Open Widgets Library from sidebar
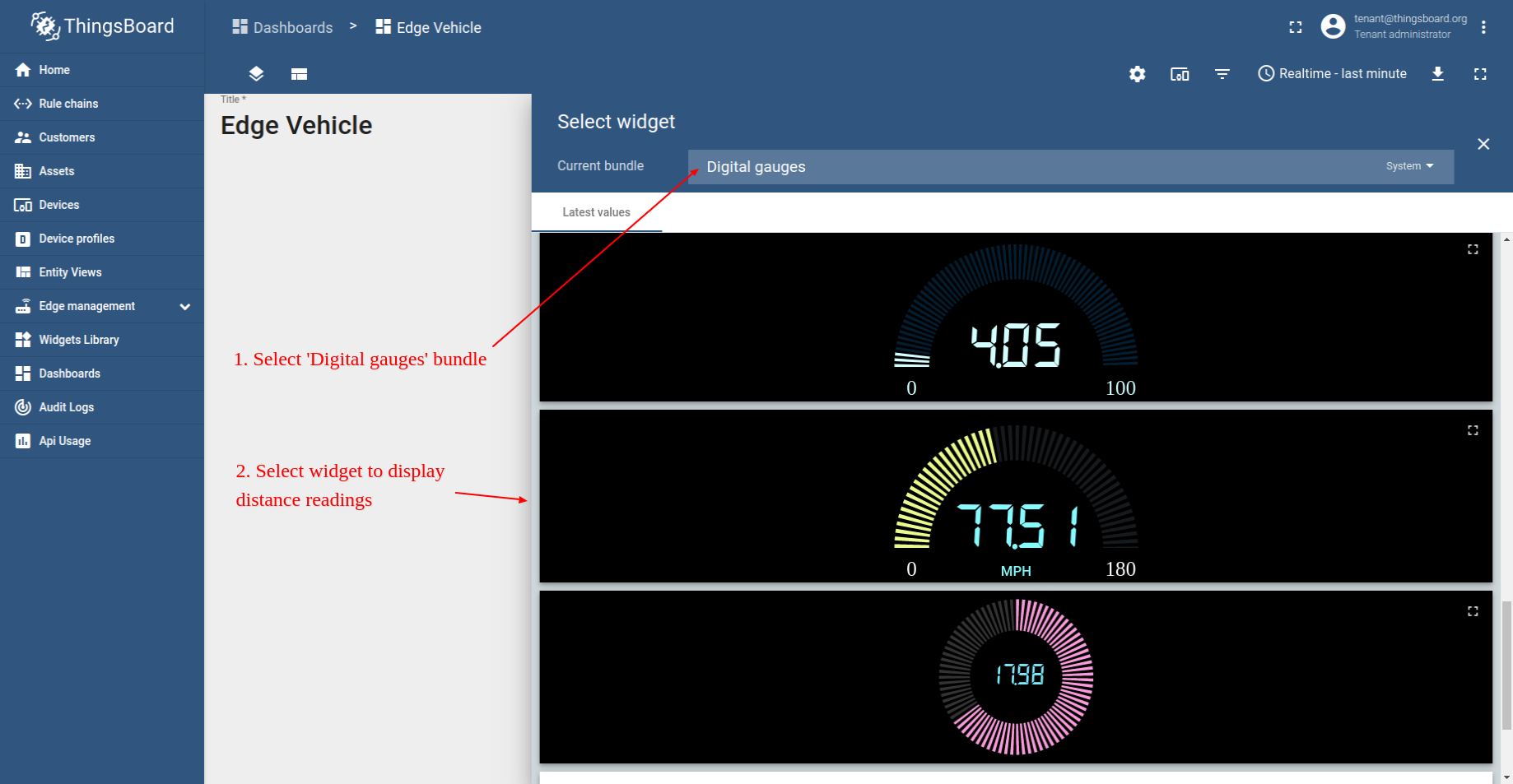Viewport: 1513px width, 784px height. tap(102, 340)
